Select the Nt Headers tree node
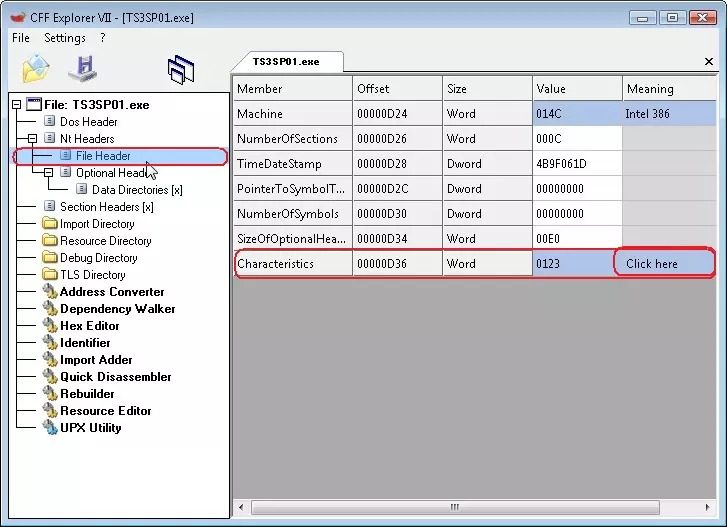The image size is (727, 527). pos(87,139)
